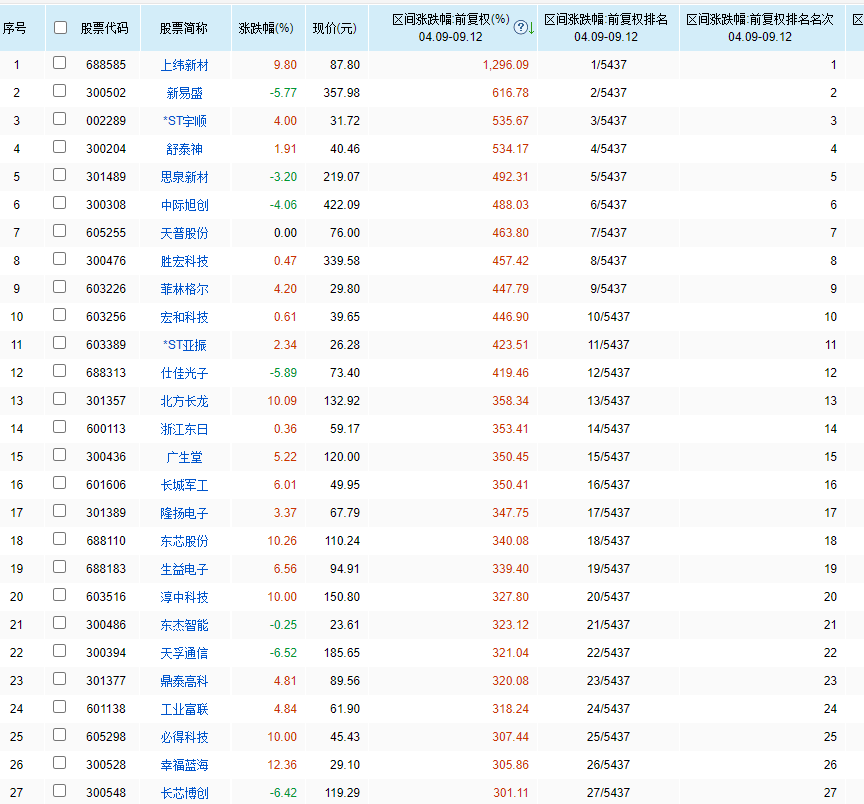Select change value -6.52
Image resolution: width=864 pixels, height=804 pixels.
(283, 654)
